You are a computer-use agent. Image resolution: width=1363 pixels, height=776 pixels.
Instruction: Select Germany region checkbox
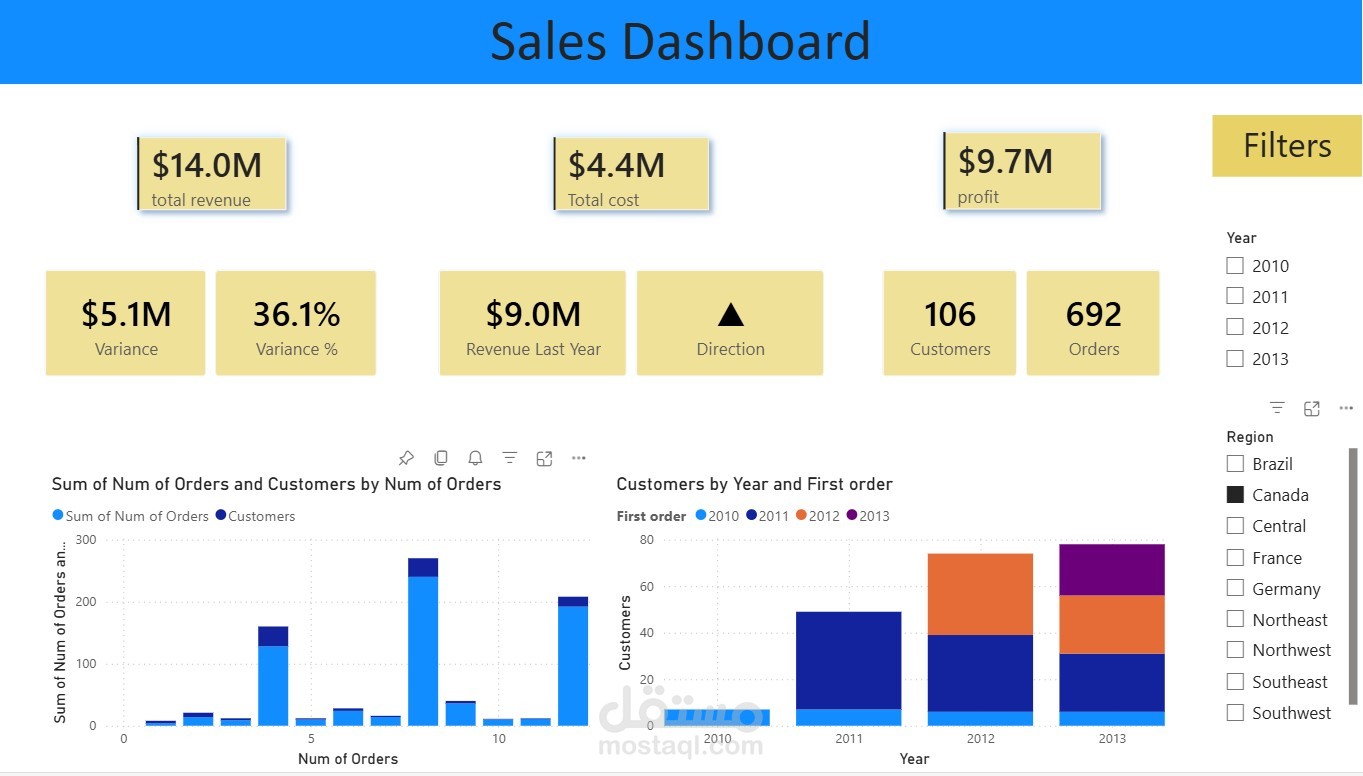1235,588
